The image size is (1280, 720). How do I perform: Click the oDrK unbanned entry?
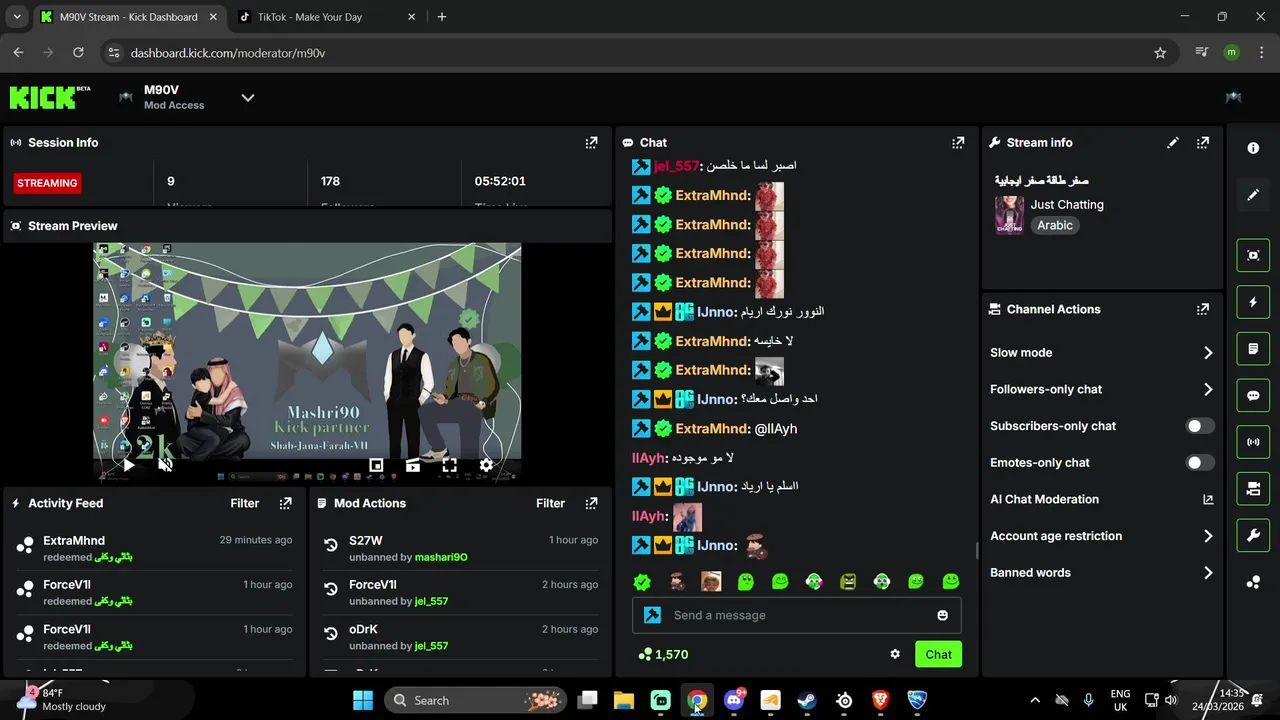pos(461,637)
